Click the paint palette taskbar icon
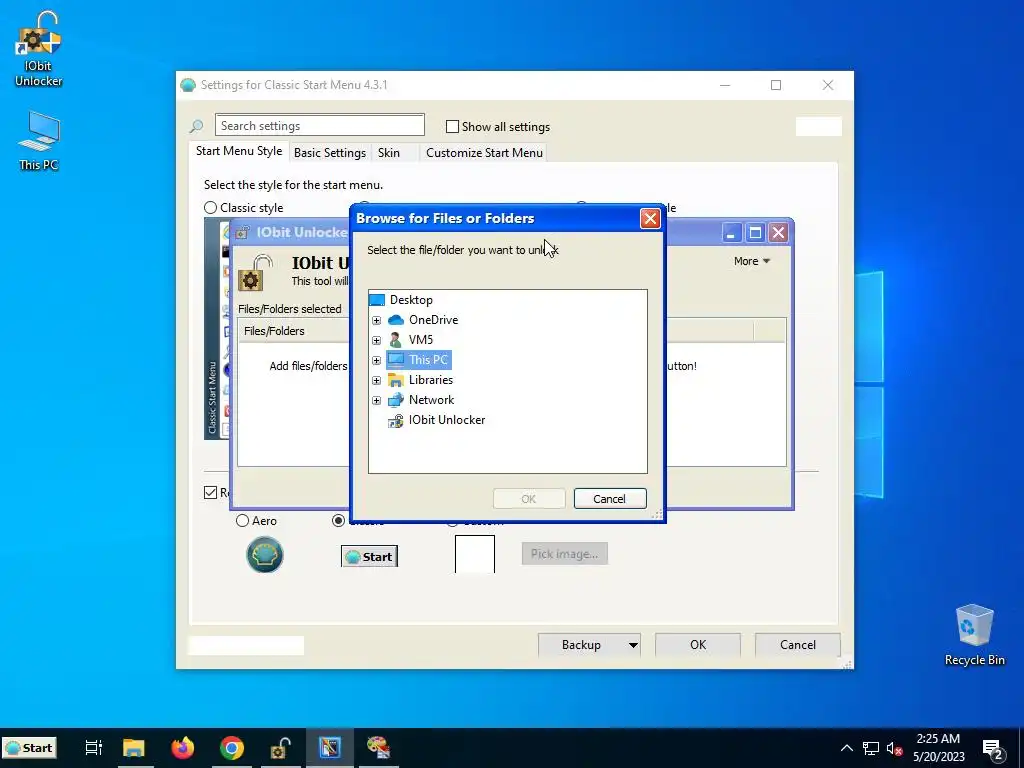This screenshot has width=1024, height=768. 378,747
